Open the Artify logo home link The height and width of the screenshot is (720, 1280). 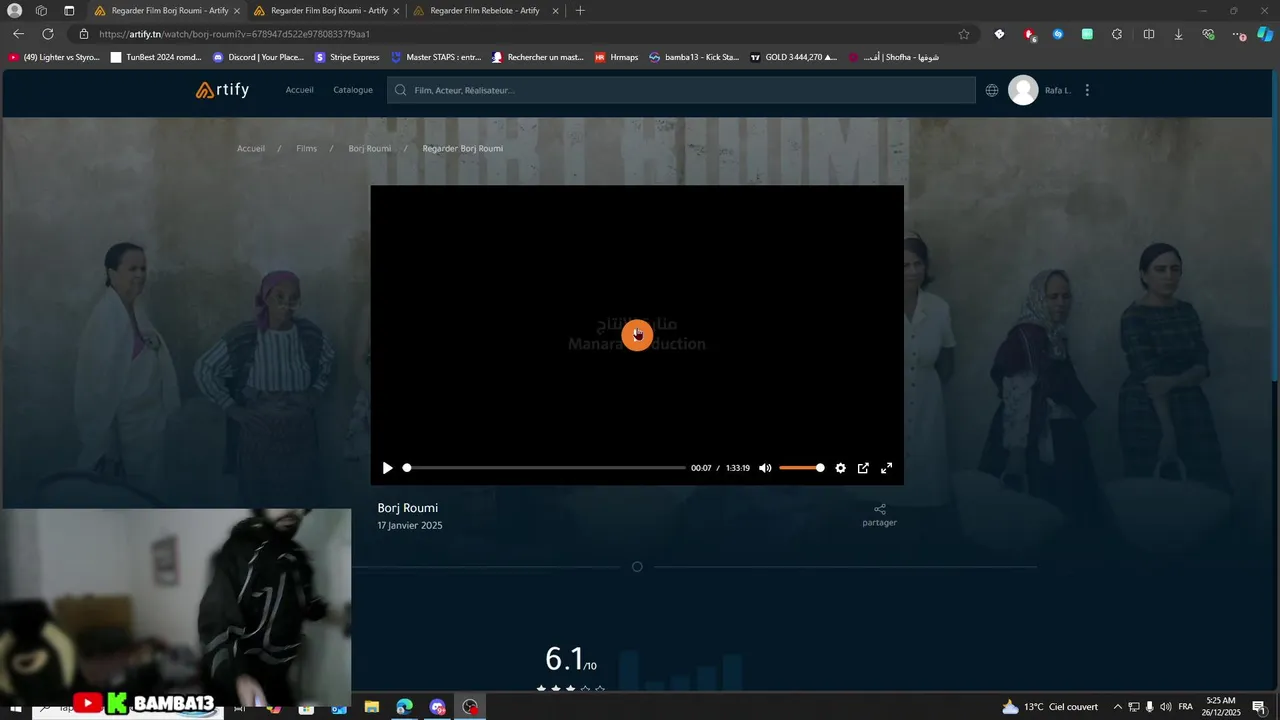(x=222, y=90)
